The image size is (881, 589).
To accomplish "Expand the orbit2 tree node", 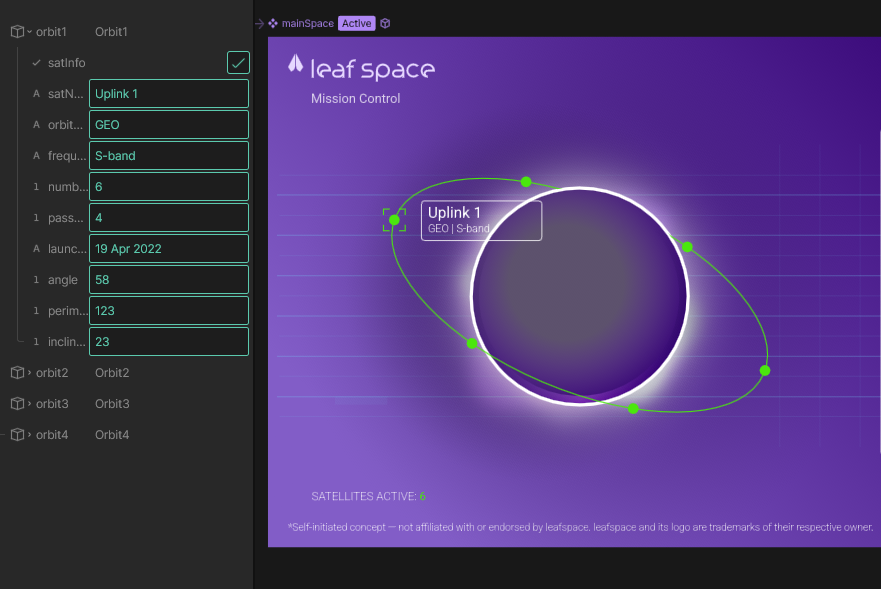I will [x=29, y=373].
